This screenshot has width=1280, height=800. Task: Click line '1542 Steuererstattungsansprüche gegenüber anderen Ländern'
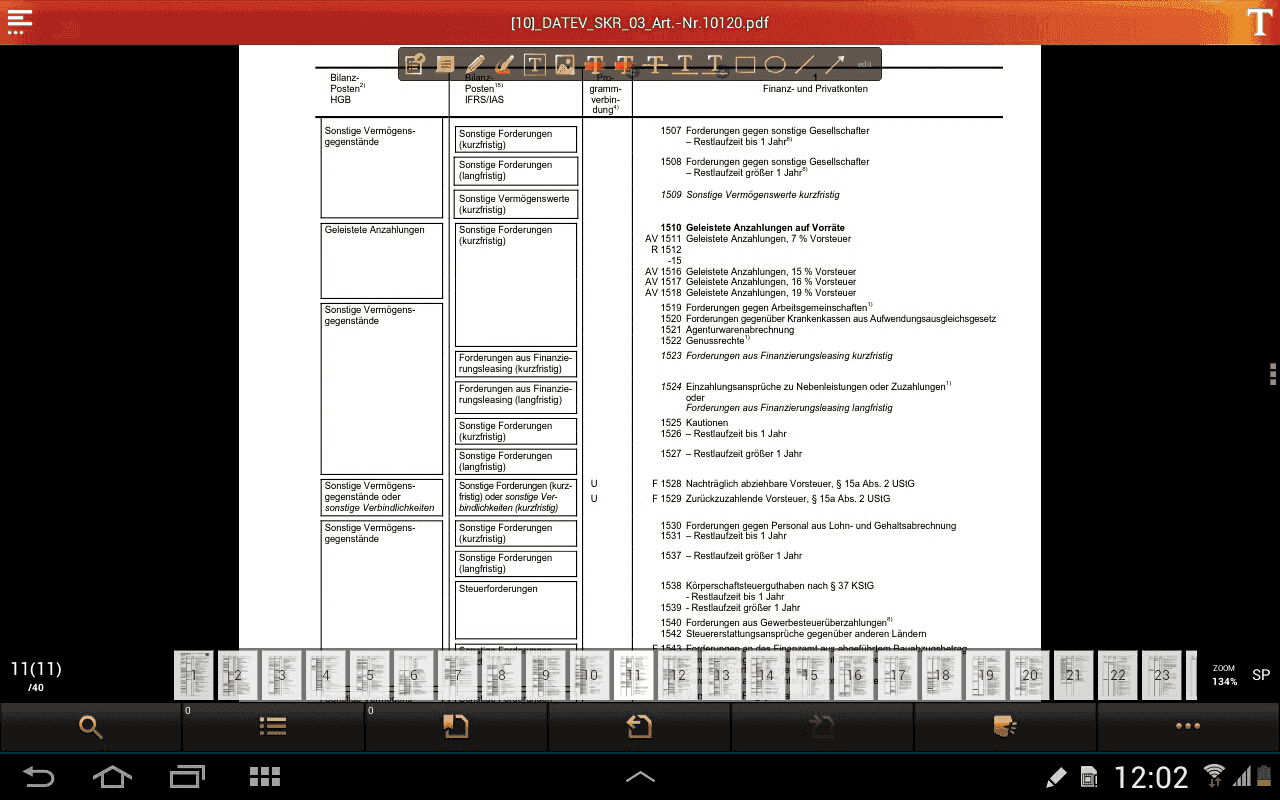pyautogui.click(x=793, y=634)
